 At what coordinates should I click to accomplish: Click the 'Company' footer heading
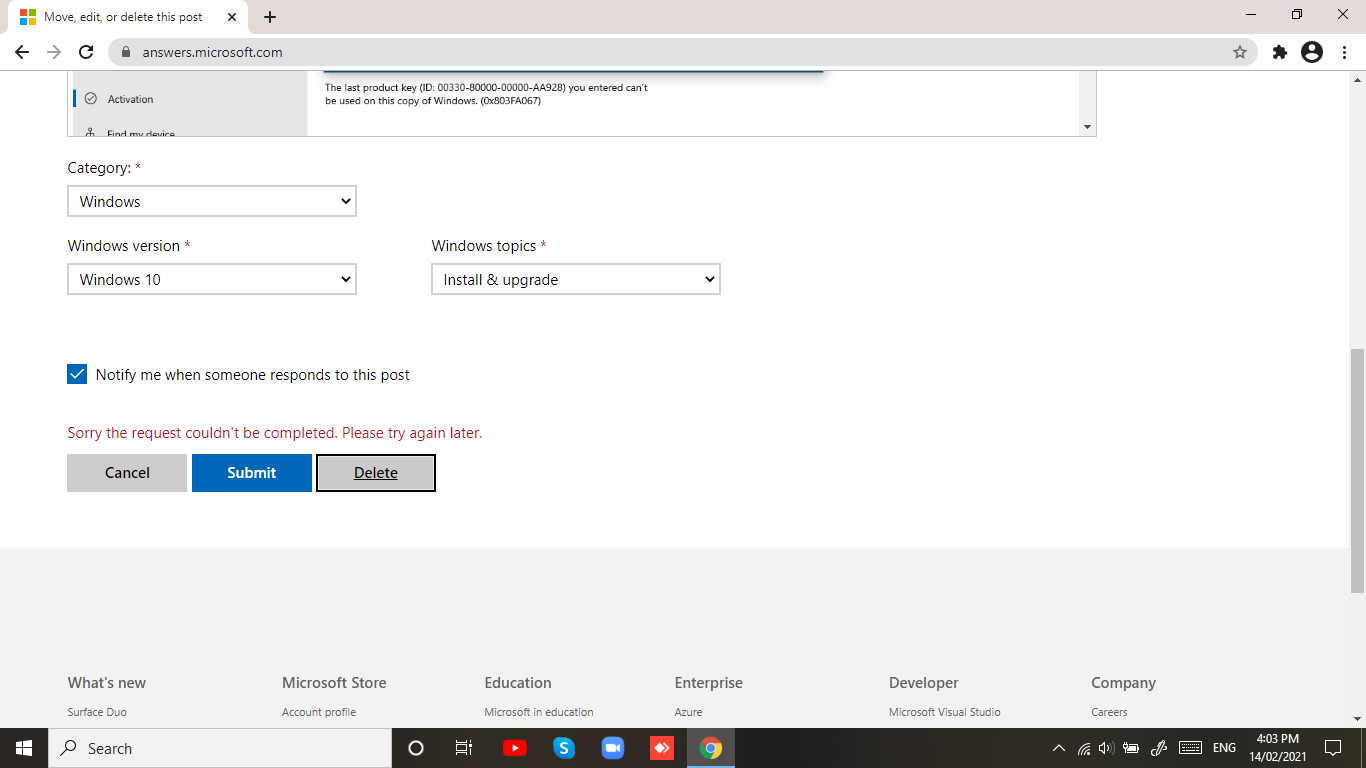tap(1124, 683)
